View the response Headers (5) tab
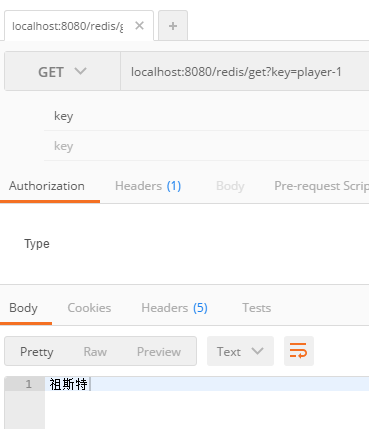The width and height of the screenshot is (369, 429). (174, 308)
